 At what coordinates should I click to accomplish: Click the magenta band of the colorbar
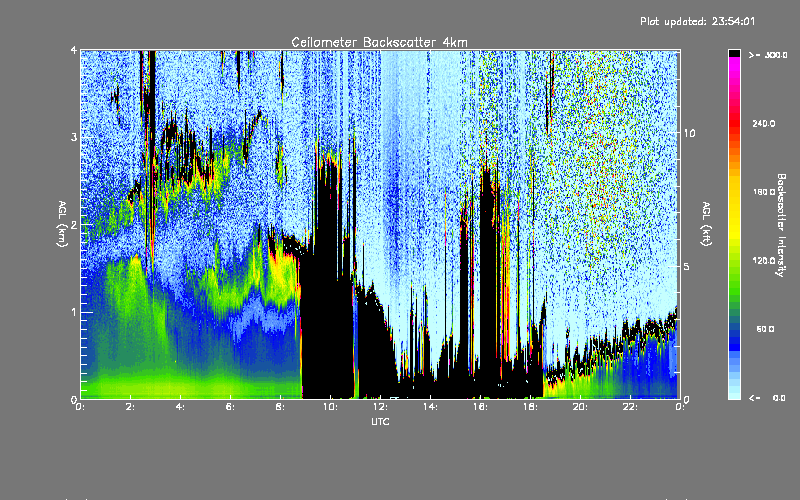pos(734,66)
